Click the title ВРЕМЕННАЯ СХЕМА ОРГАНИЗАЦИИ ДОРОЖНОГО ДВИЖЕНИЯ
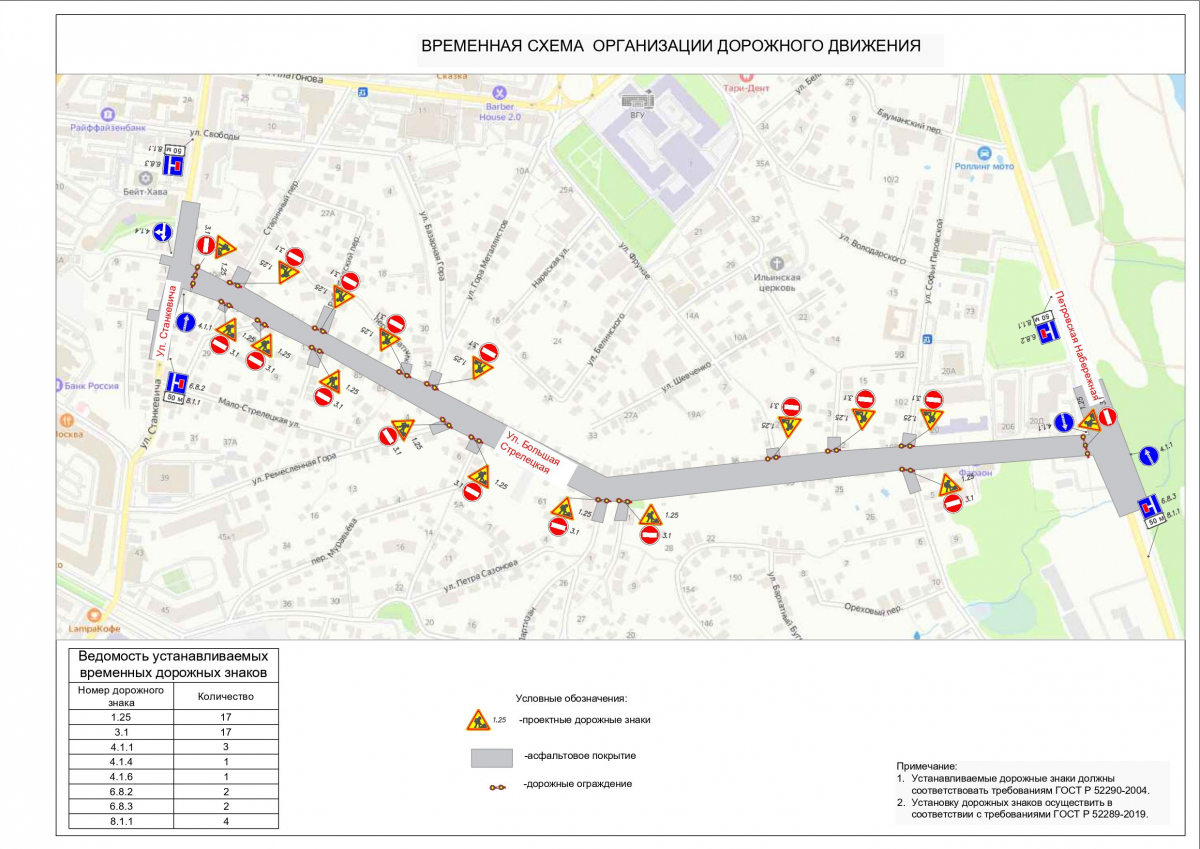The image size is (1200, 849). (670, 46)
